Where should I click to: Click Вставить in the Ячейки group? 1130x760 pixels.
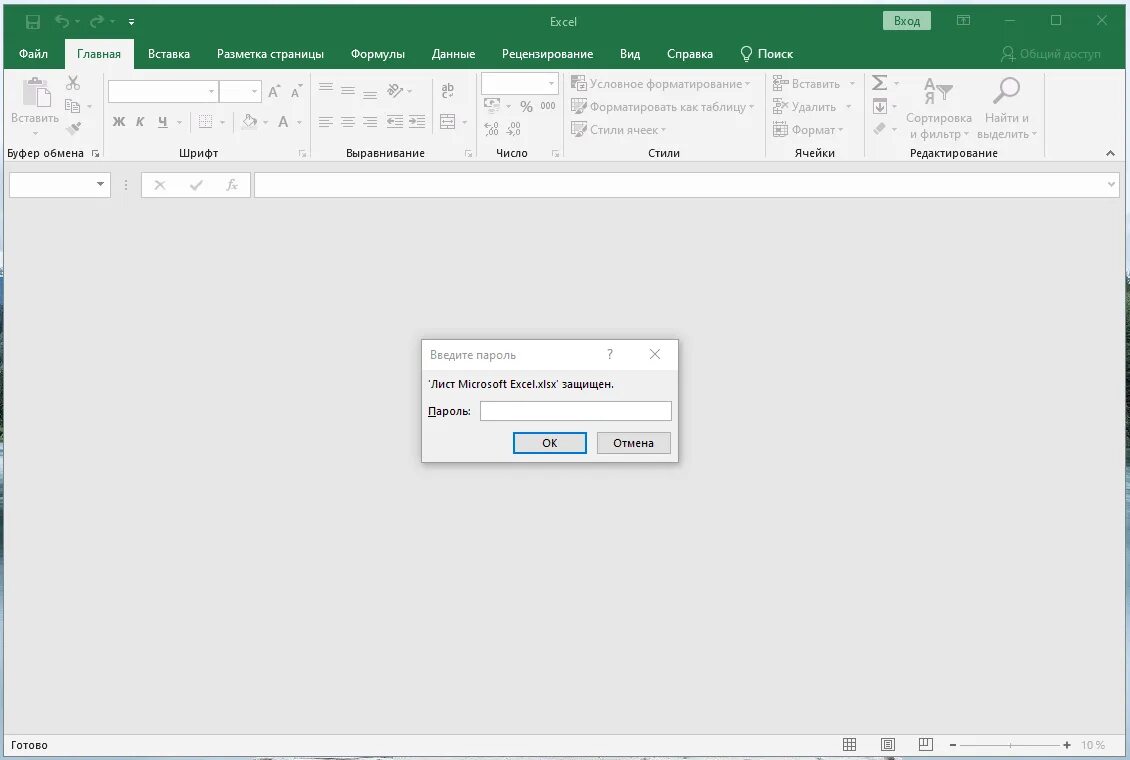tap(807, 84)
